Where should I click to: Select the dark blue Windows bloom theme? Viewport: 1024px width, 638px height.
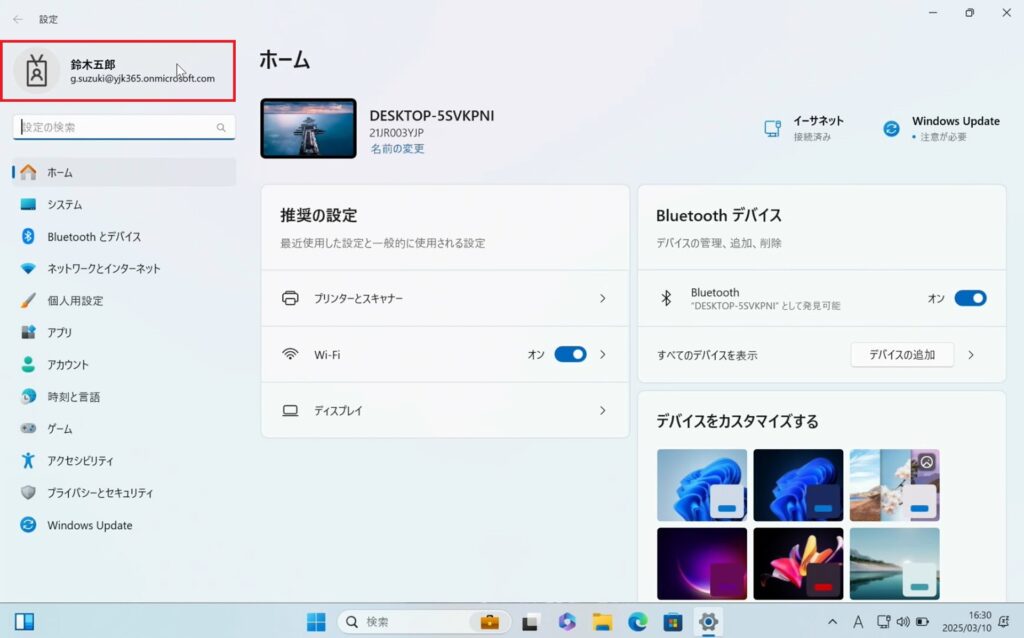[x=798, y=485]
